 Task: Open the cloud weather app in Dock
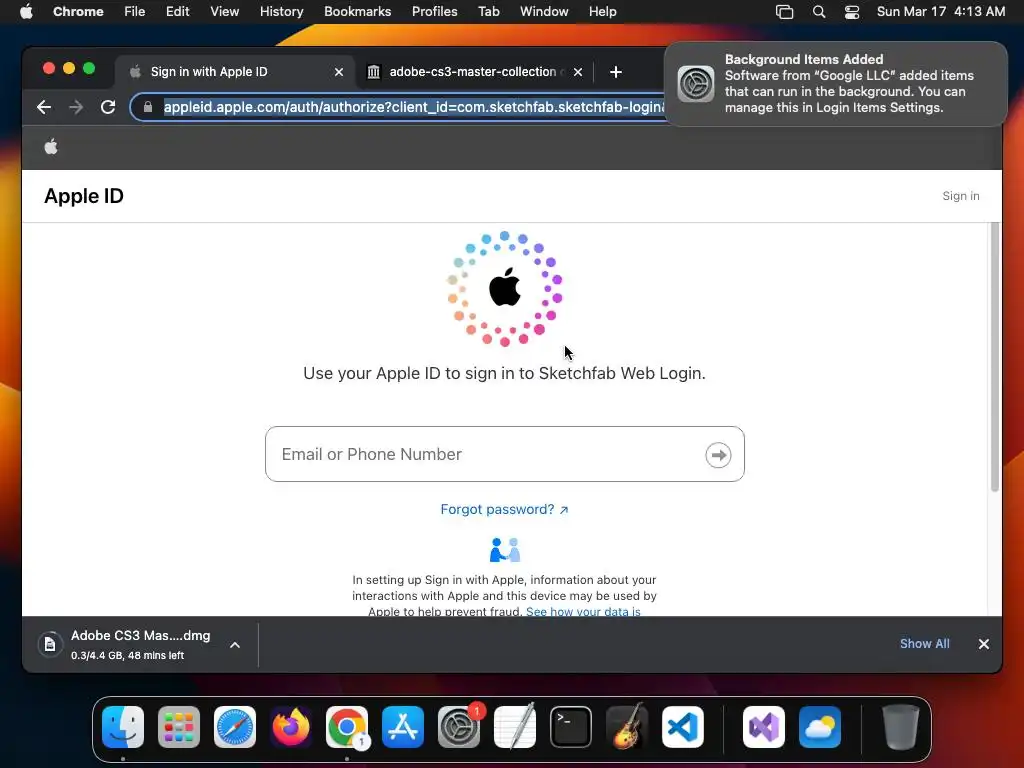coord(820,727)
